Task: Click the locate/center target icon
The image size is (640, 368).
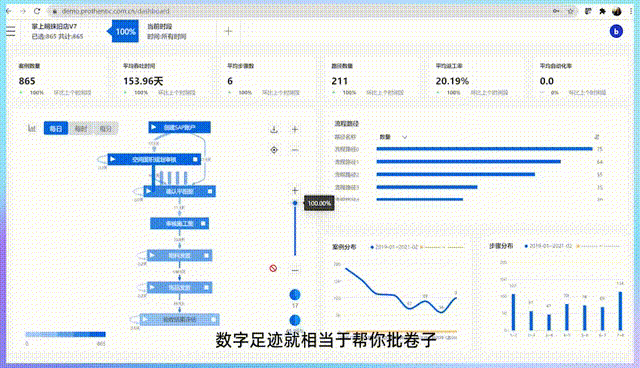Action: pos(274,150)
